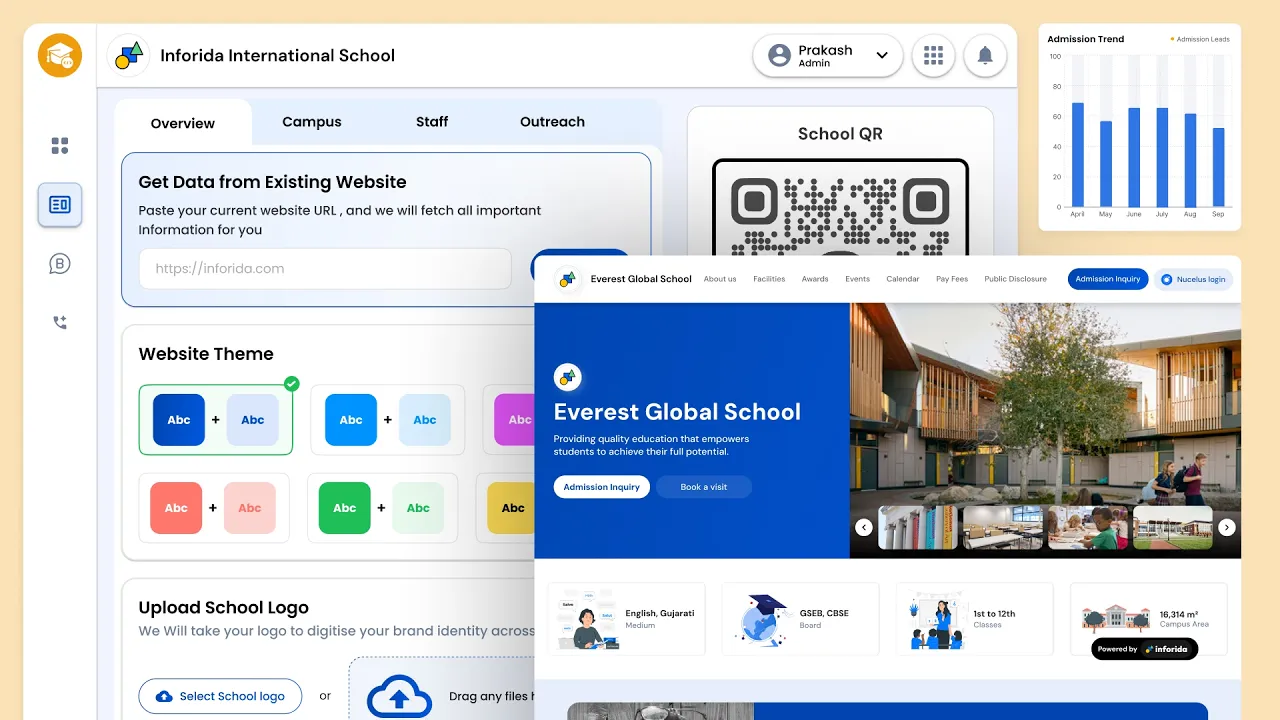1280x720 pixels.
Task: Open Public Disclosure in website nav
Action: click(x=1015, y=279)
